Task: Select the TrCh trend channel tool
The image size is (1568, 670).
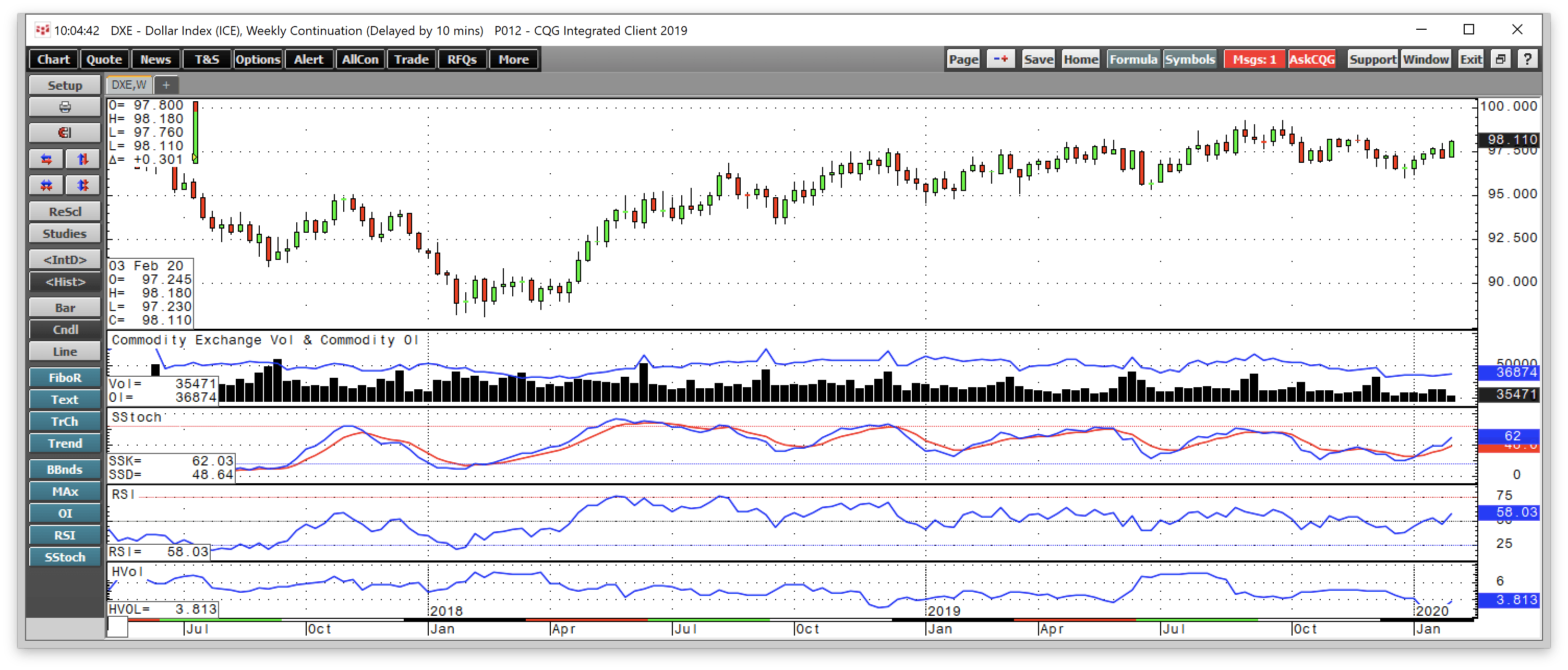Action: [65, 422]
